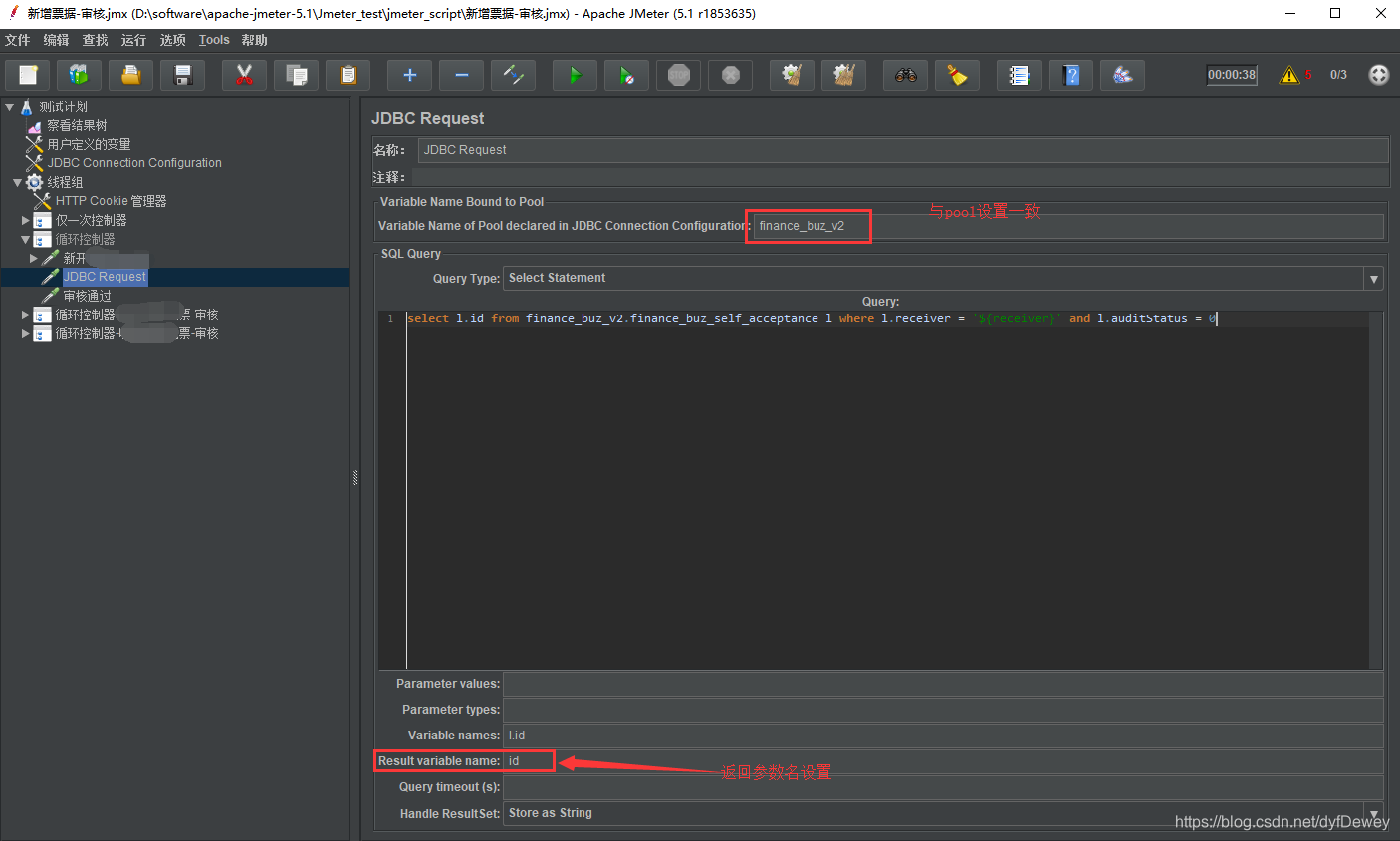The width and height of the screenshot is (1400, 841).
Task: Click the Stop test icon
Action: pyautogui.click(x=678, y=75)
